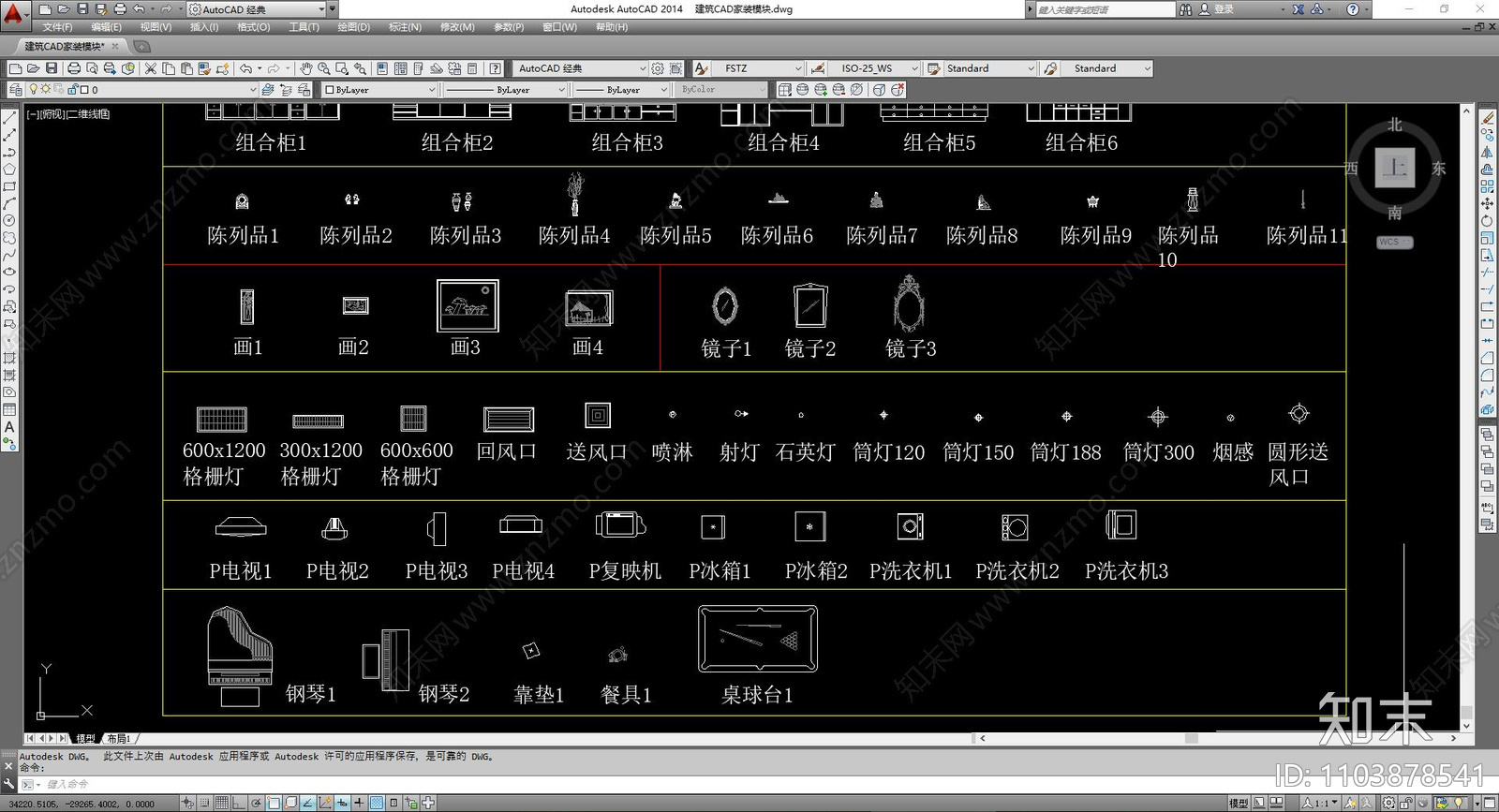
Task: Click the WCS button under the ViewCube
Action: 1394,243
